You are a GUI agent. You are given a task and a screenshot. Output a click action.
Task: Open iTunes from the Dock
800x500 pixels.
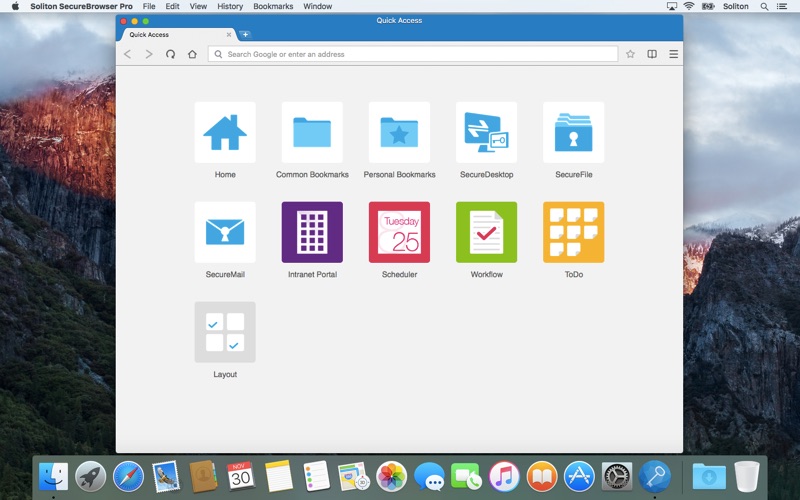[504, 477]
